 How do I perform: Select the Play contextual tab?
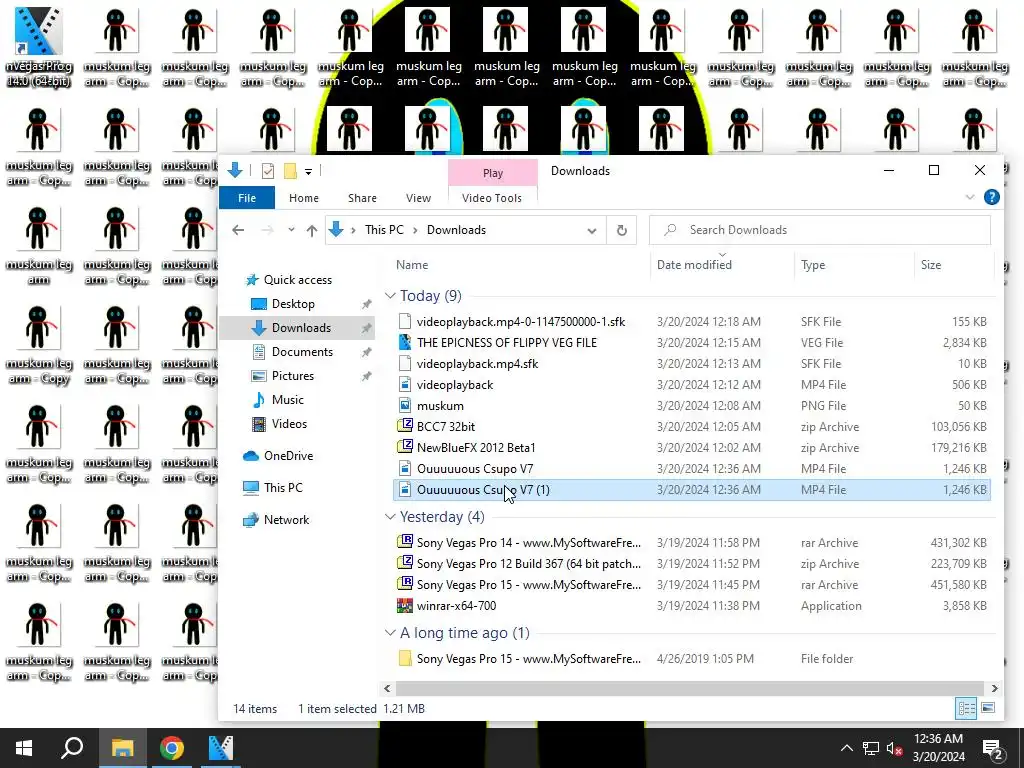point(493,173)
